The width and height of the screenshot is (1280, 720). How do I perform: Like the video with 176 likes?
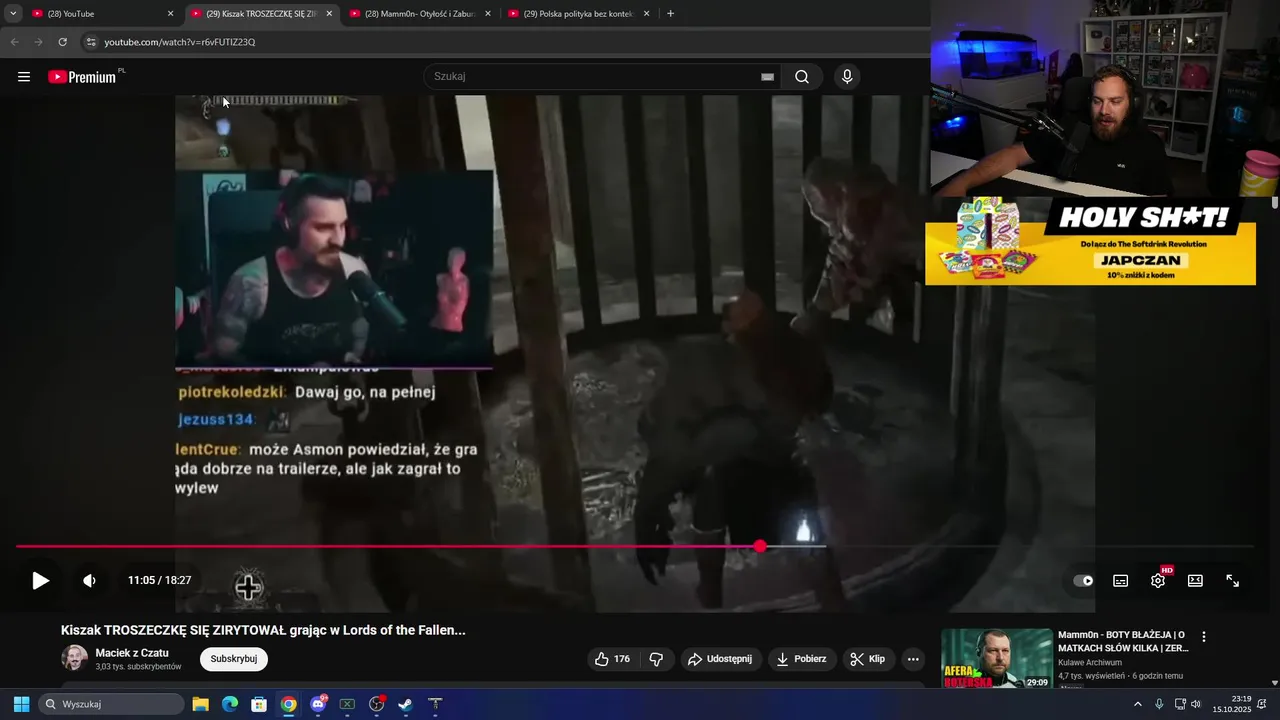(x=612, y=659)
